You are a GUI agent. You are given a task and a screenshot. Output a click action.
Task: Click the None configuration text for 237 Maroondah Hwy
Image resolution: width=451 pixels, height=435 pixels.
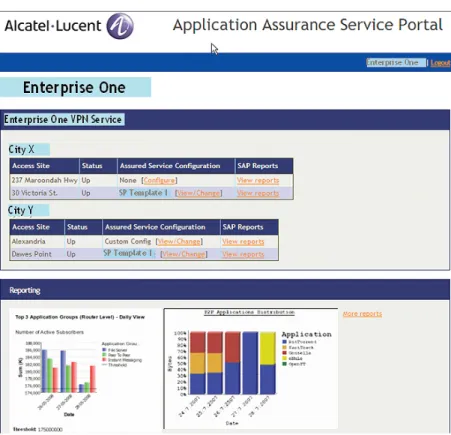[x=128, y=180]
